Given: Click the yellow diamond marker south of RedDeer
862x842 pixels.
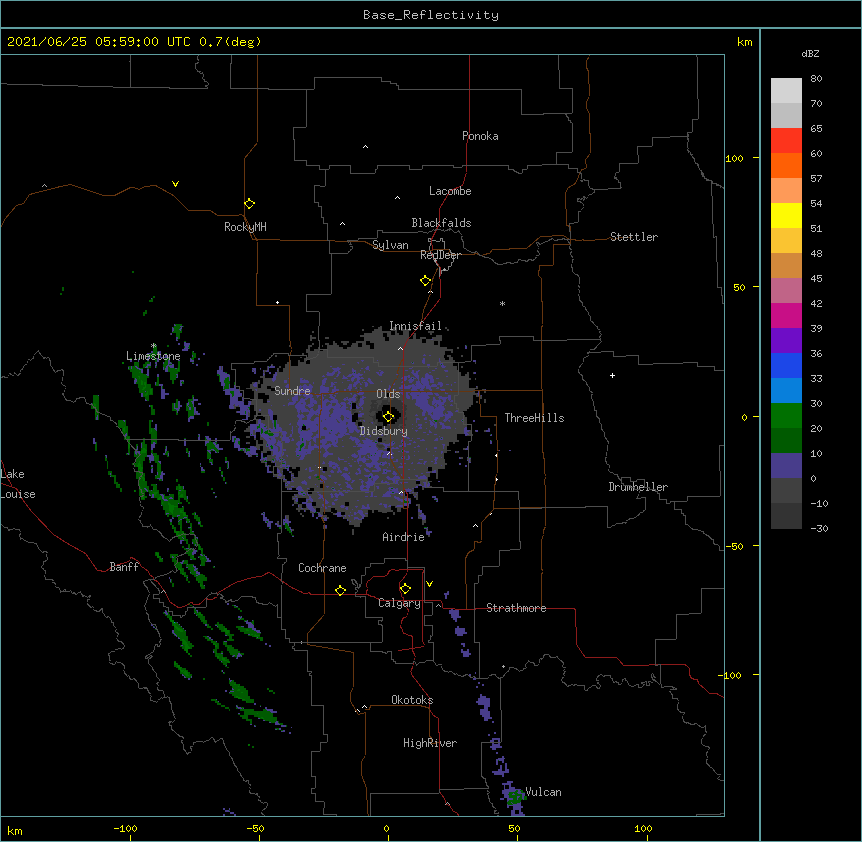Looking at the screenshot, I should 425,280.
